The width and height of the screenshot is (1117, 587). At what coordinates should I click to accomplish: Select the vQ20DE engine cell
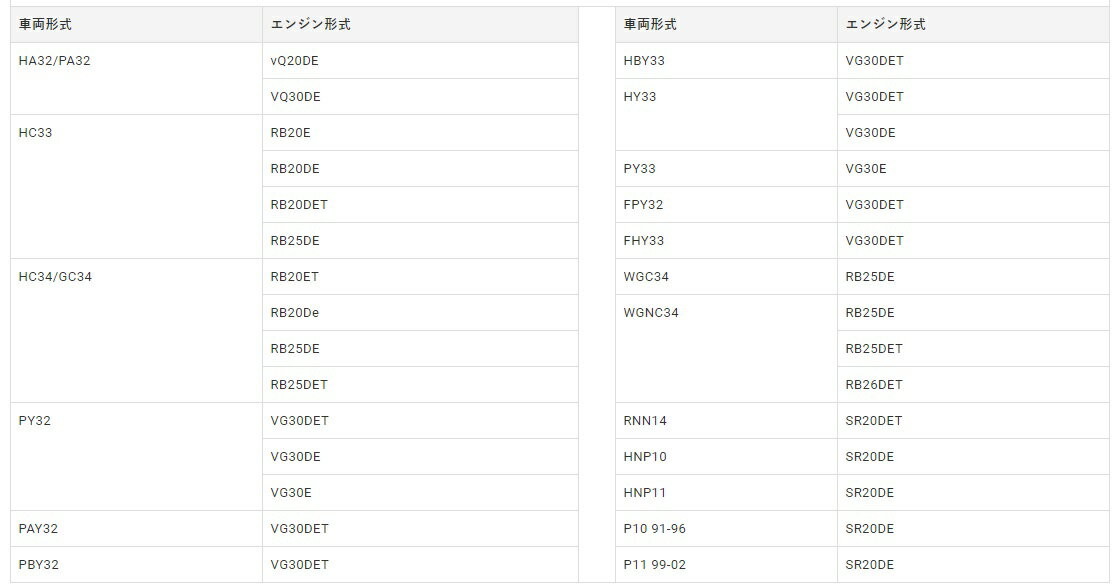(295, 61)
